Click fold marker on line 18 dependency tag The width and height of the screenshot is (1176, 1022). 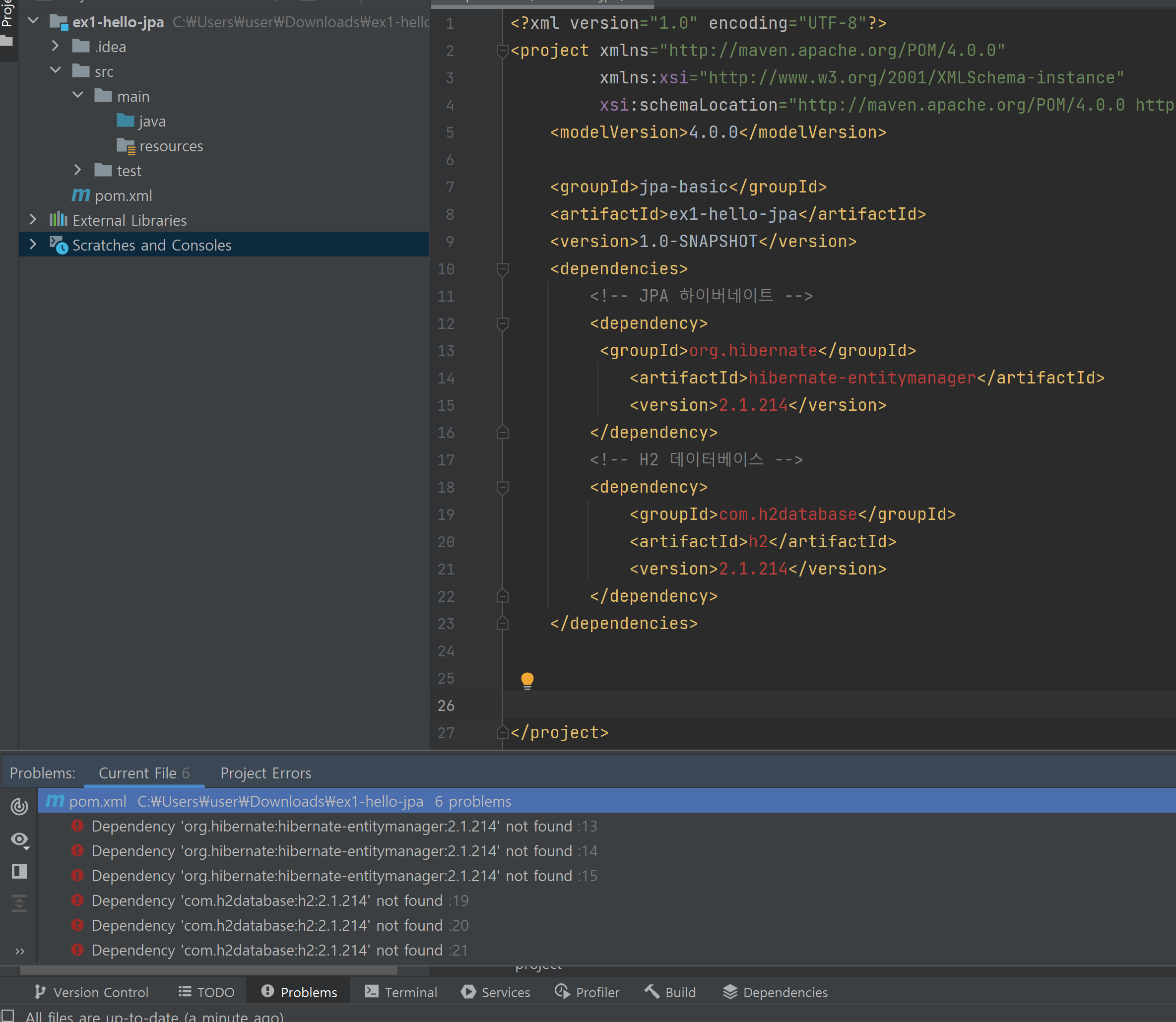(x=503, y=487)
